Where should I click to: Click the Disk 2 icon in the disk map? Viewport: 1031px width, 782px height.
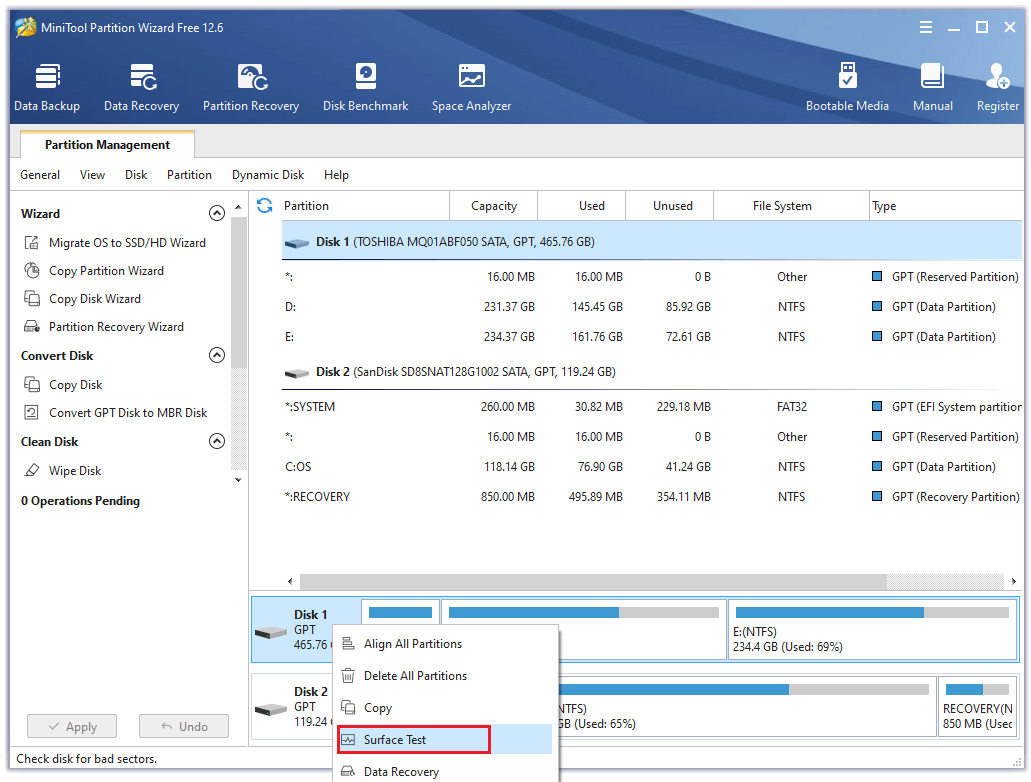(x=271, y=710)
